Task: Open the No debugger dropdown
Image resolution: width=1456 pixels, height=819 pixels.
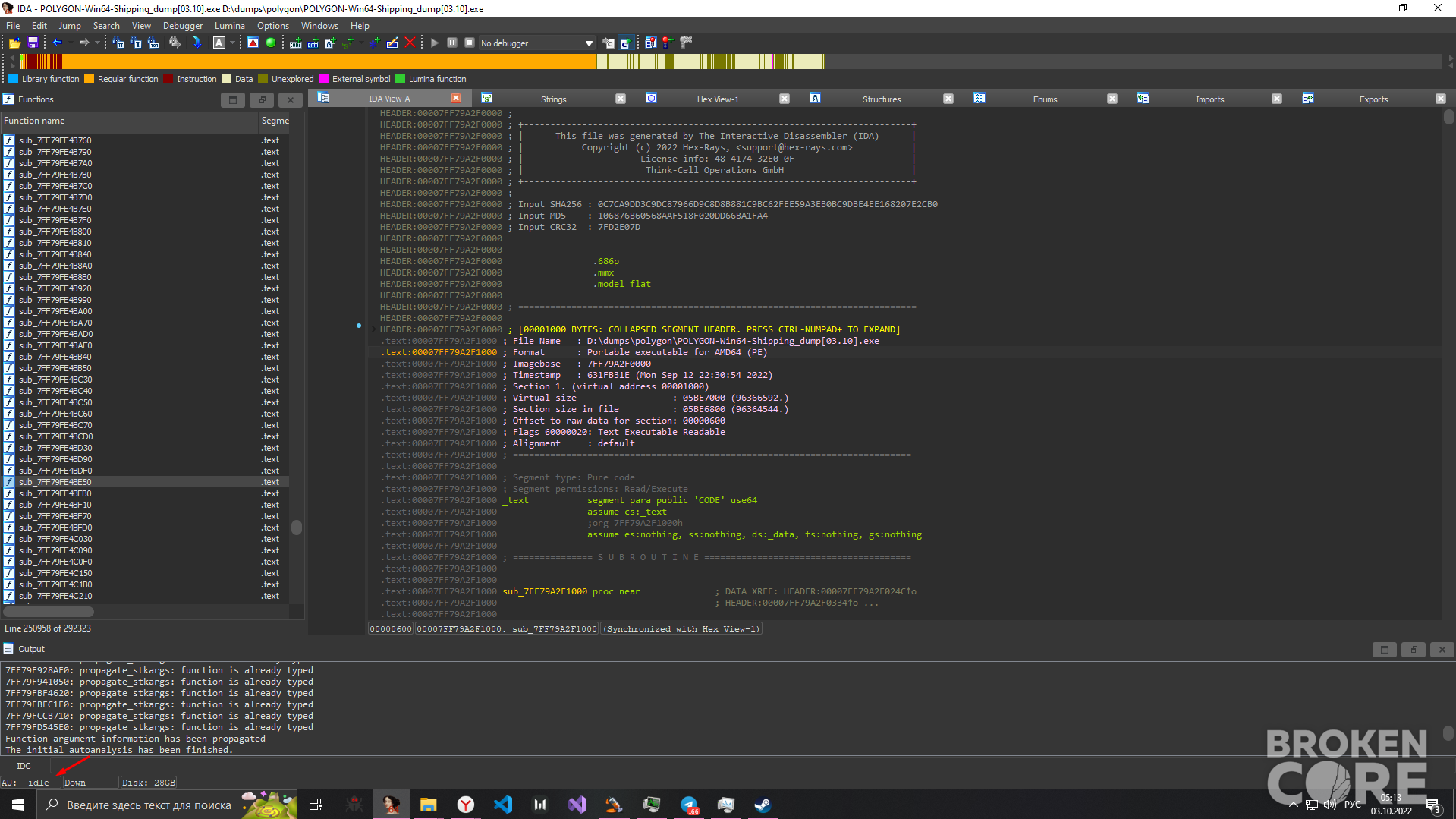Action: [x=589, y=43]
